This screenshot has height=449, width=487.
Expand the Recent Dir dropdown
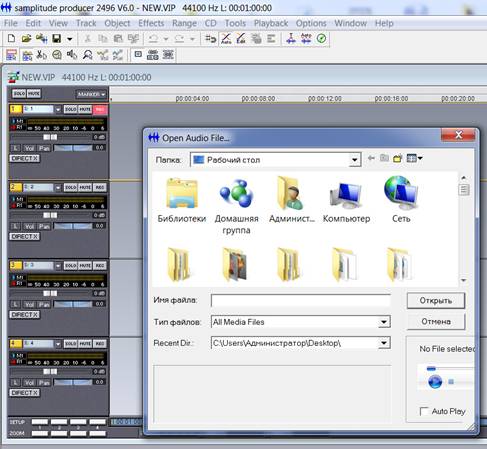coord(384,343)
